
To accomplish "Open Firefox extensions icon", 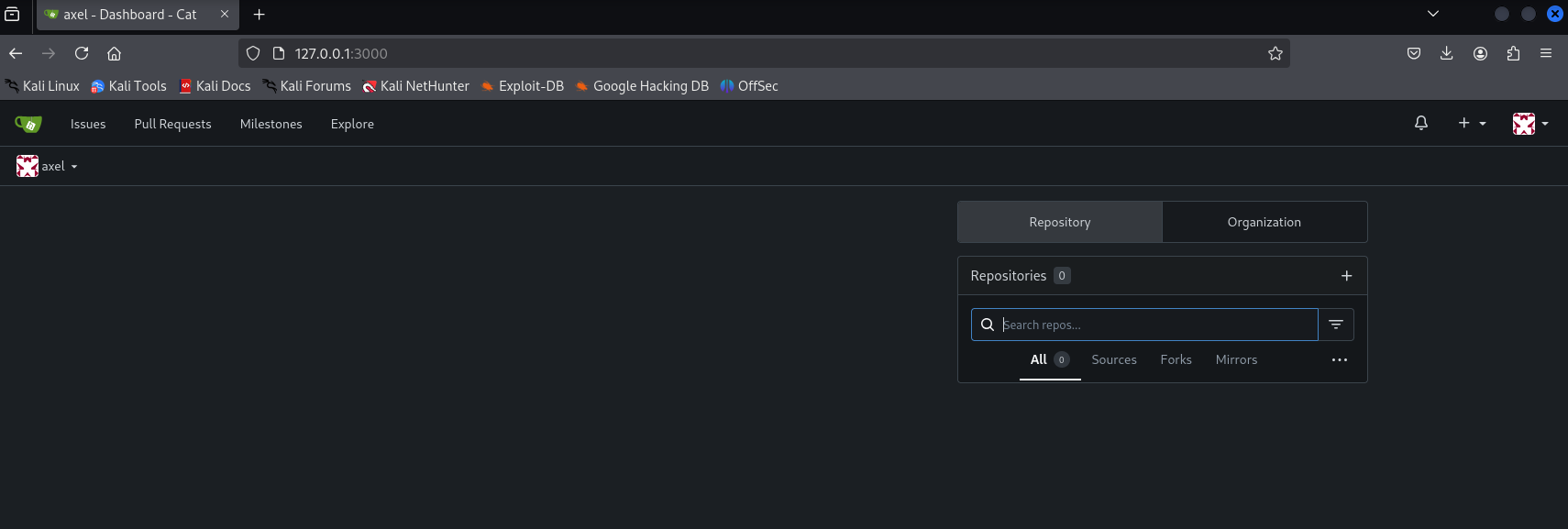I will tap(1513, 53).
